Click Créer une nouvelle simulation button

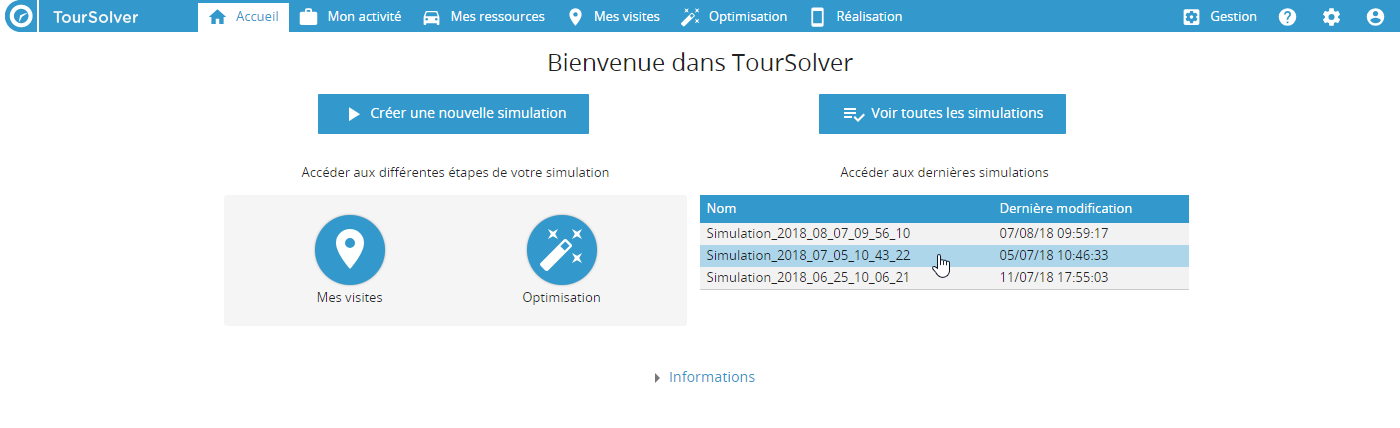coord(453,114)
